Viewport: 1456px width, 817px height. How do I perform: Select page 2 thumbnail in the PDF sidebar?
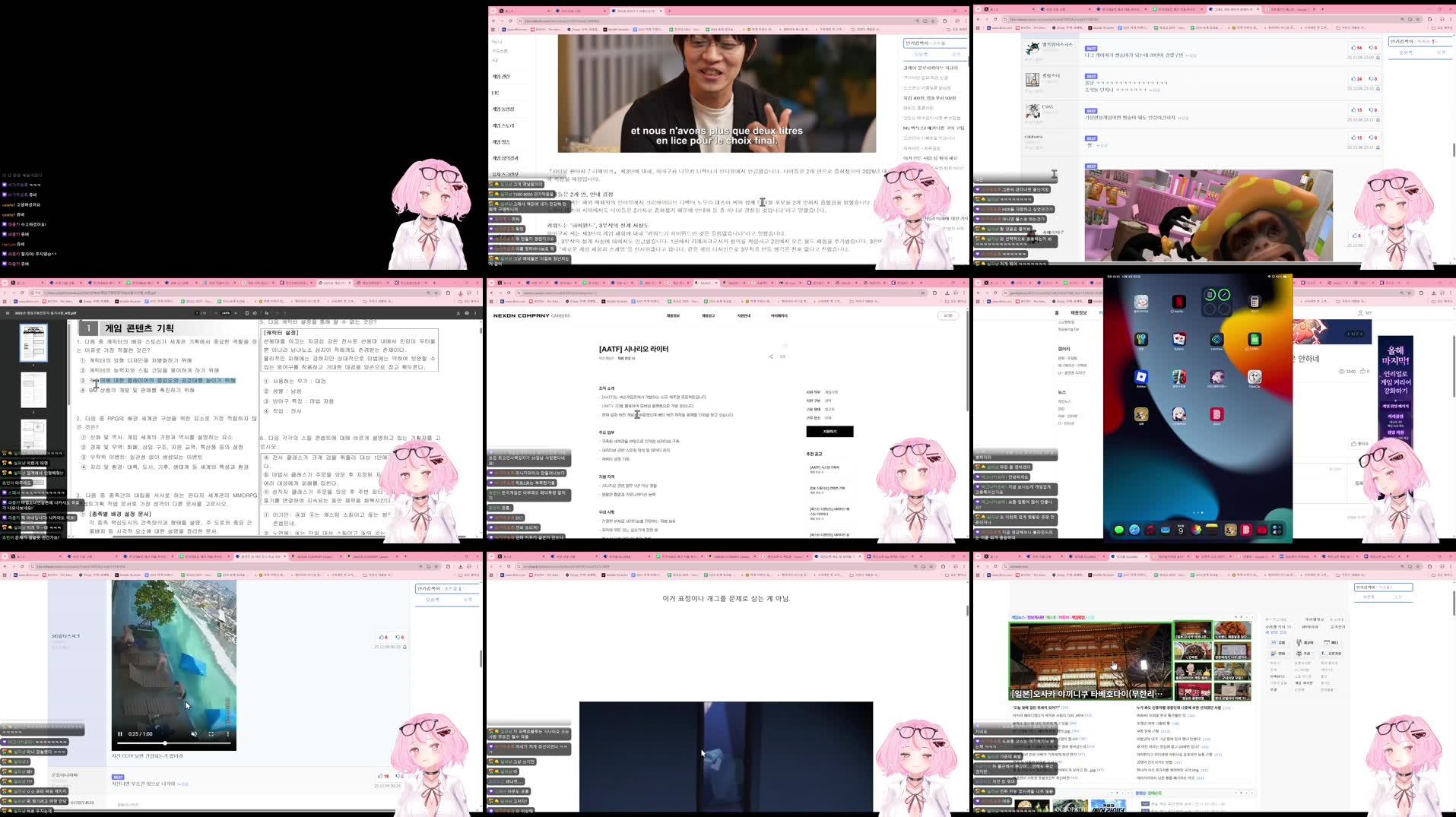click(x=33, y=390)
